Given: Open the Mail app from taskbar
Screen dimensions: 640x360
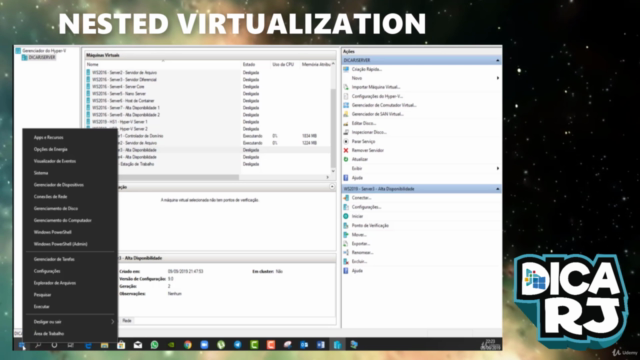Looking at the screenshot, I should click(x=138, y=345).
